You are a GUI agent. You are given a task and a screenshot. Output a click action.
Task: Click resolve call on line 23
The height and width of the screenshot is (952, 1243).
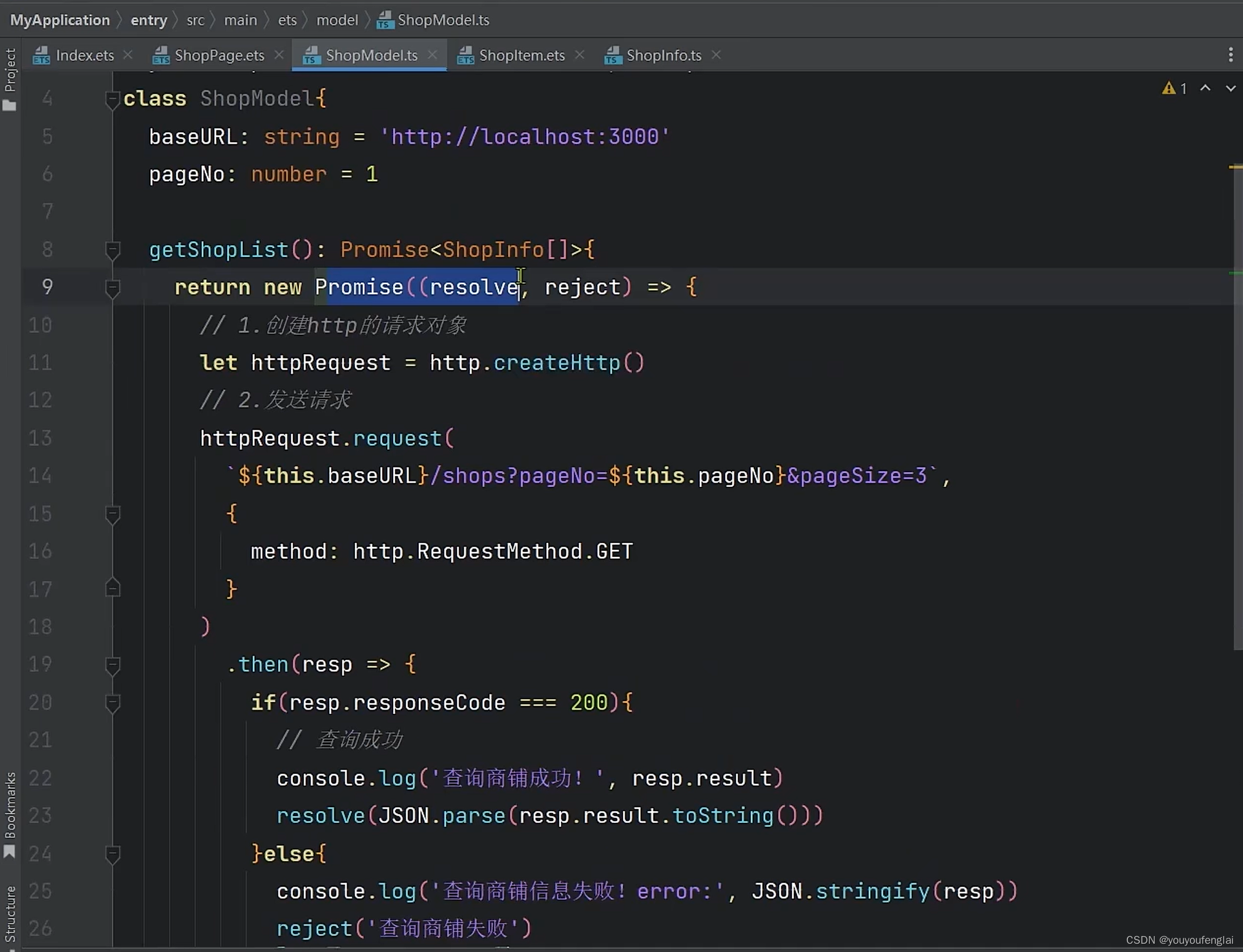pyautogui.click(x=321, y=815)
